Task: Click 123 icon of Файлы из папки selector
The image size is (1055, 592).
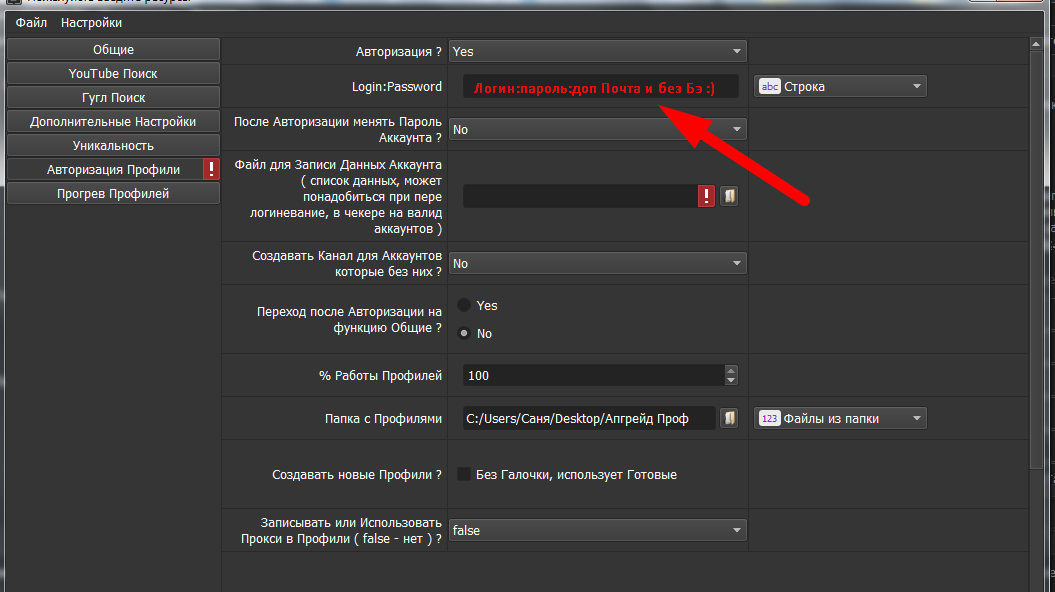Action: pyautogui.click(x=770, y=419)
